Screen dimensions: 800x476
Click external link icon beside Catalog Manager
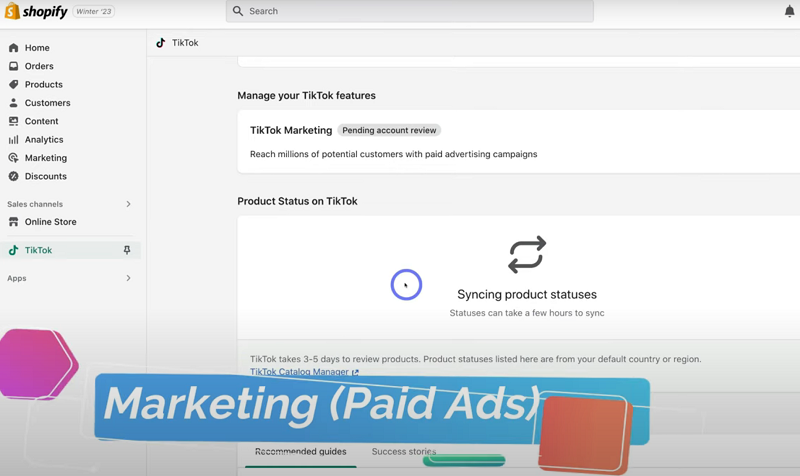(355, 372)
